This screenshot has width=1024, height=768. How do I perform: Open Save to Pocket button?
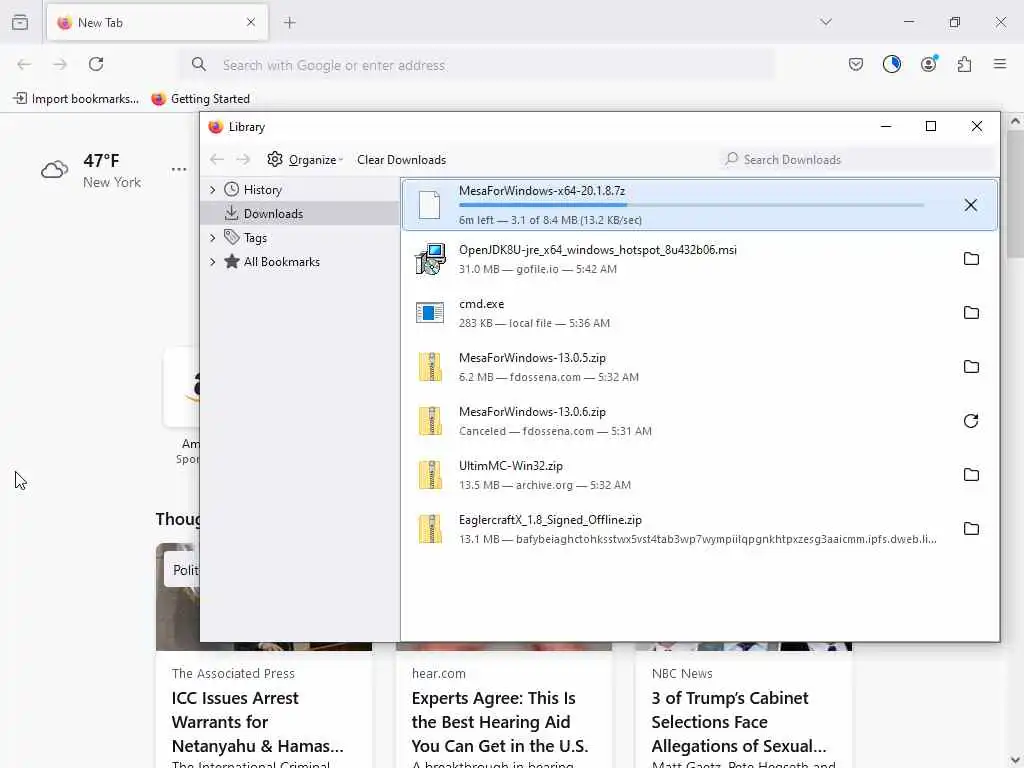(856, 64)
